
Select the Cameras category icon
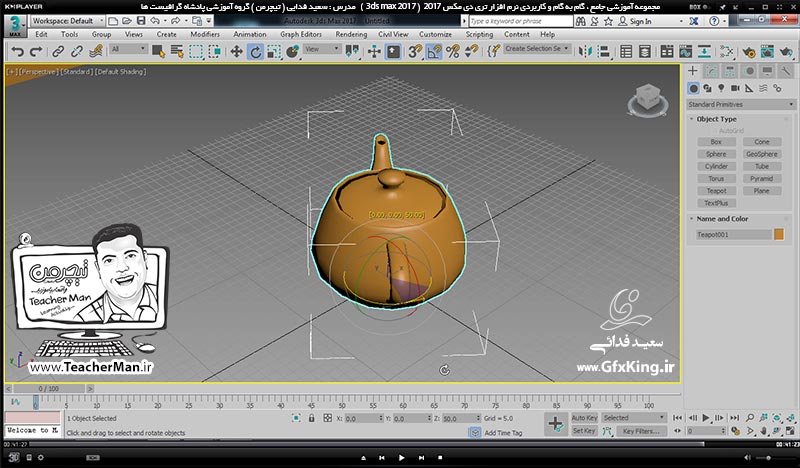[x=735, y=88]
